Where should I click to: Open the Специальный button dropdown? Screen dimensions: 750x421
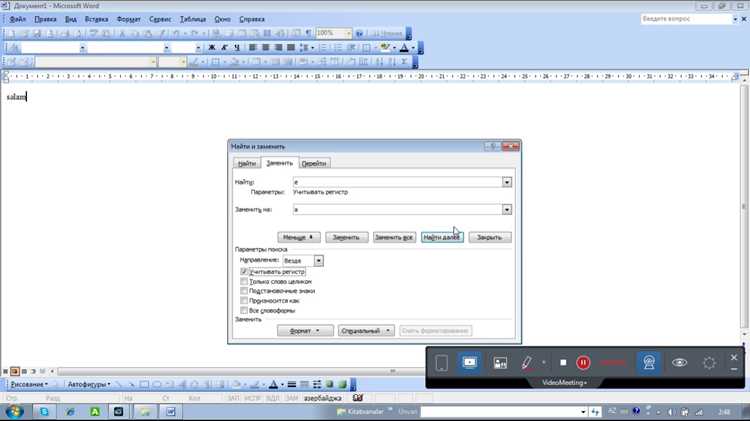[x=366, y=331]
